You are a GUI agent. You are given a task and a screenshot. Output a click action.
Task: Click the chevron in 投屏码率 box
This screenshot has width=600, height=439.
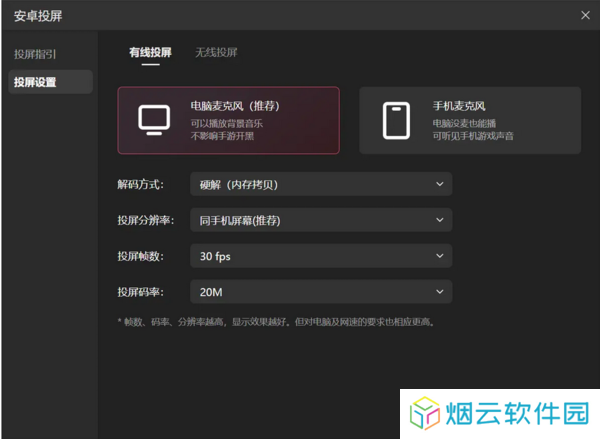coord(440,292)
